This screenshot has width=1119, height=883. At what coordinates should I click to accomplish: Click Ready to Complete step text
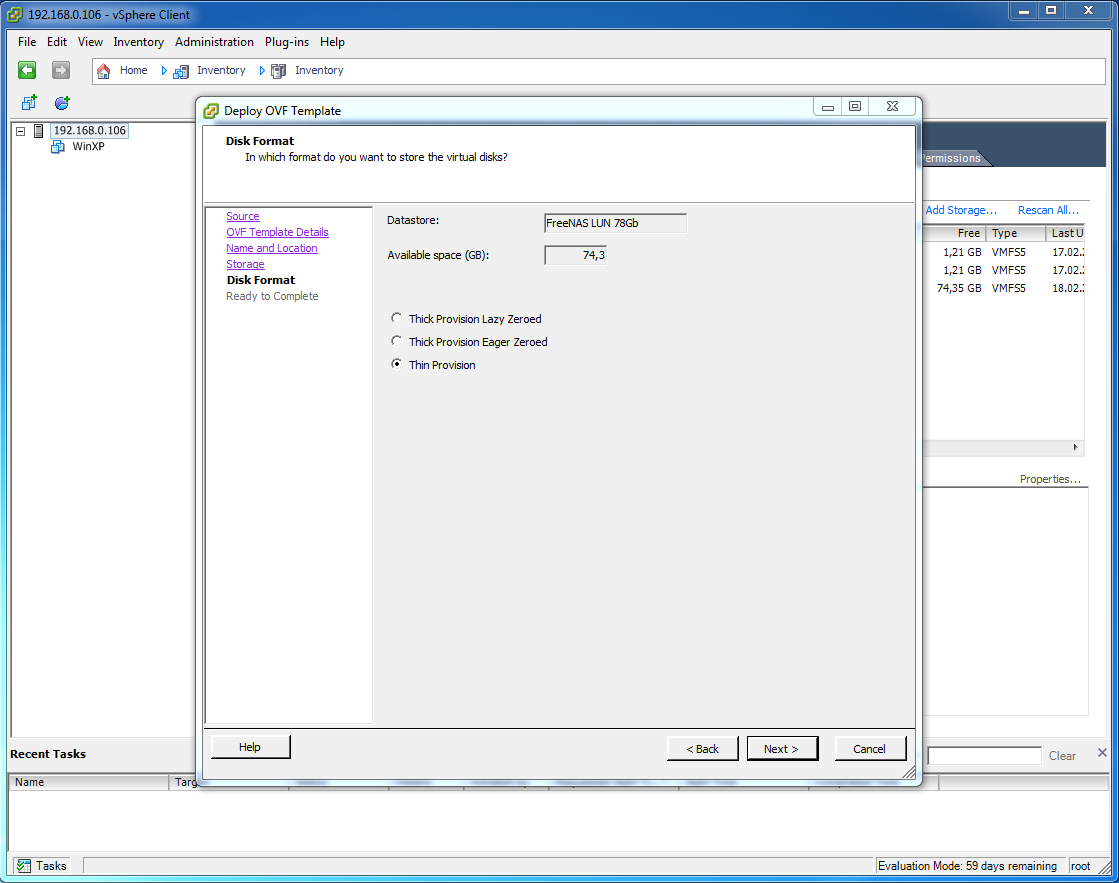point(272,296)
